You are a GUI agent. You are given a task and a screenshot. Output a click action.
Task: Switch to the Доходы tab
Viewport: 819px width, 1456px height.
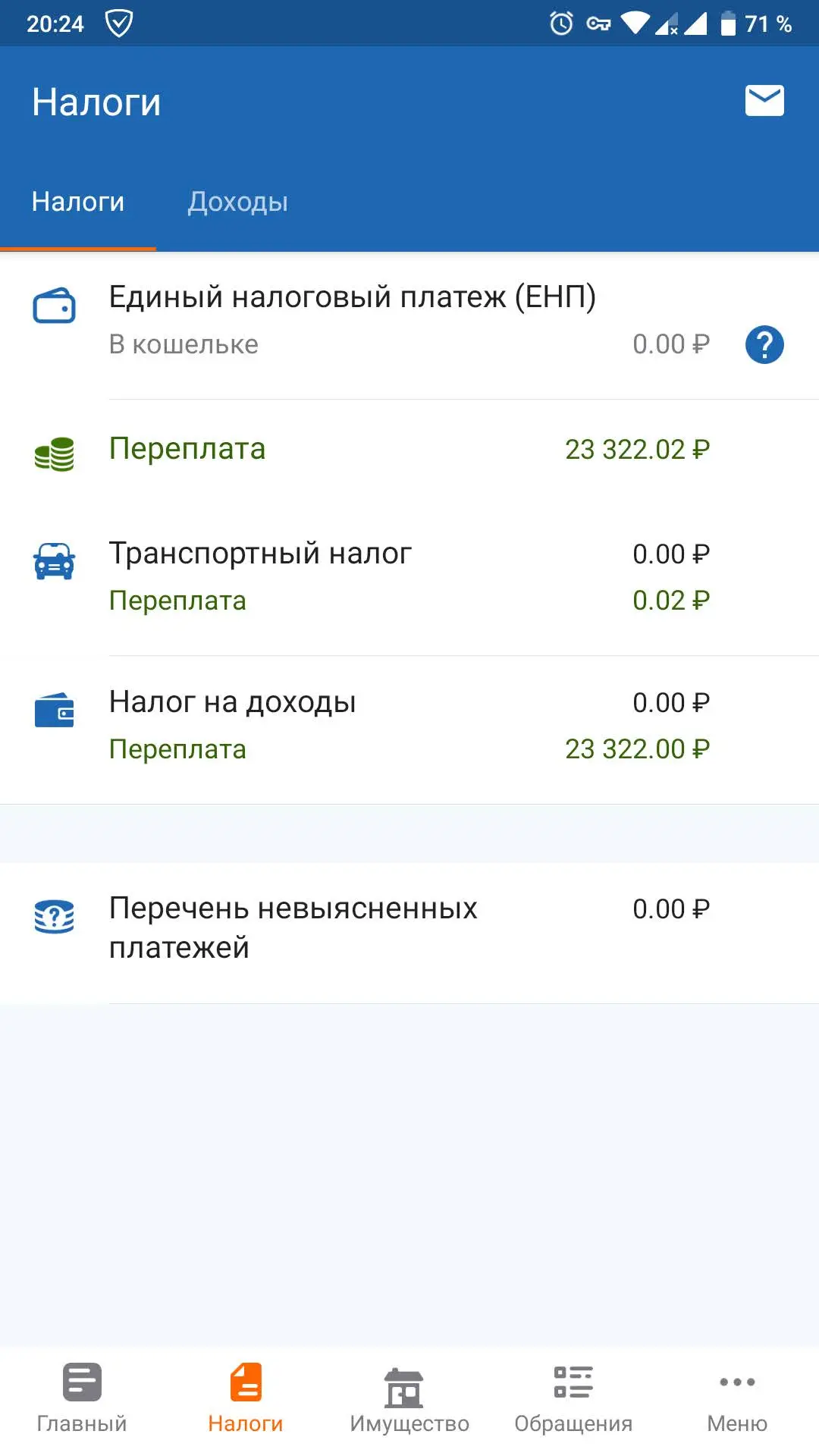(238, 202)
